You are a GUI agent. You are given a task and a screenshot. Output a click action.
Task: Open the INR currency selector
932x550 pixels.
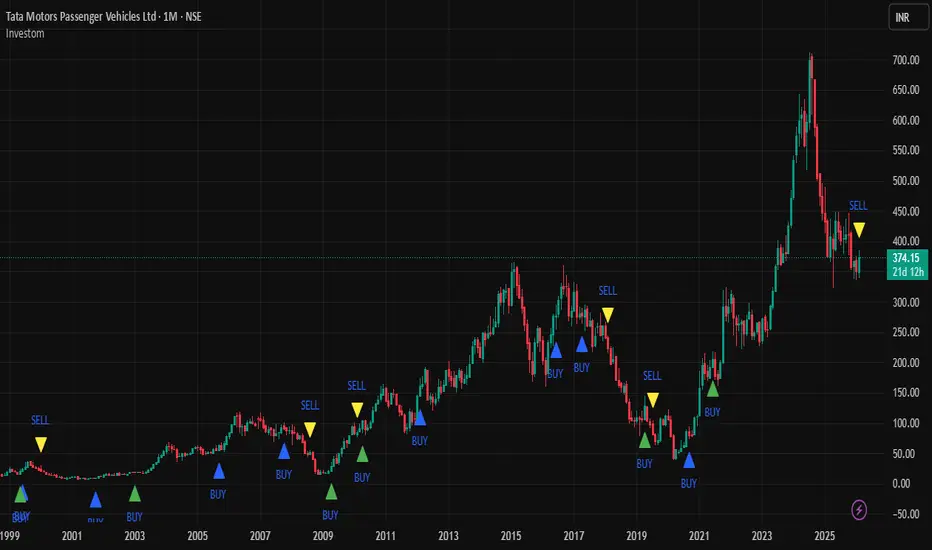[907, 17]
